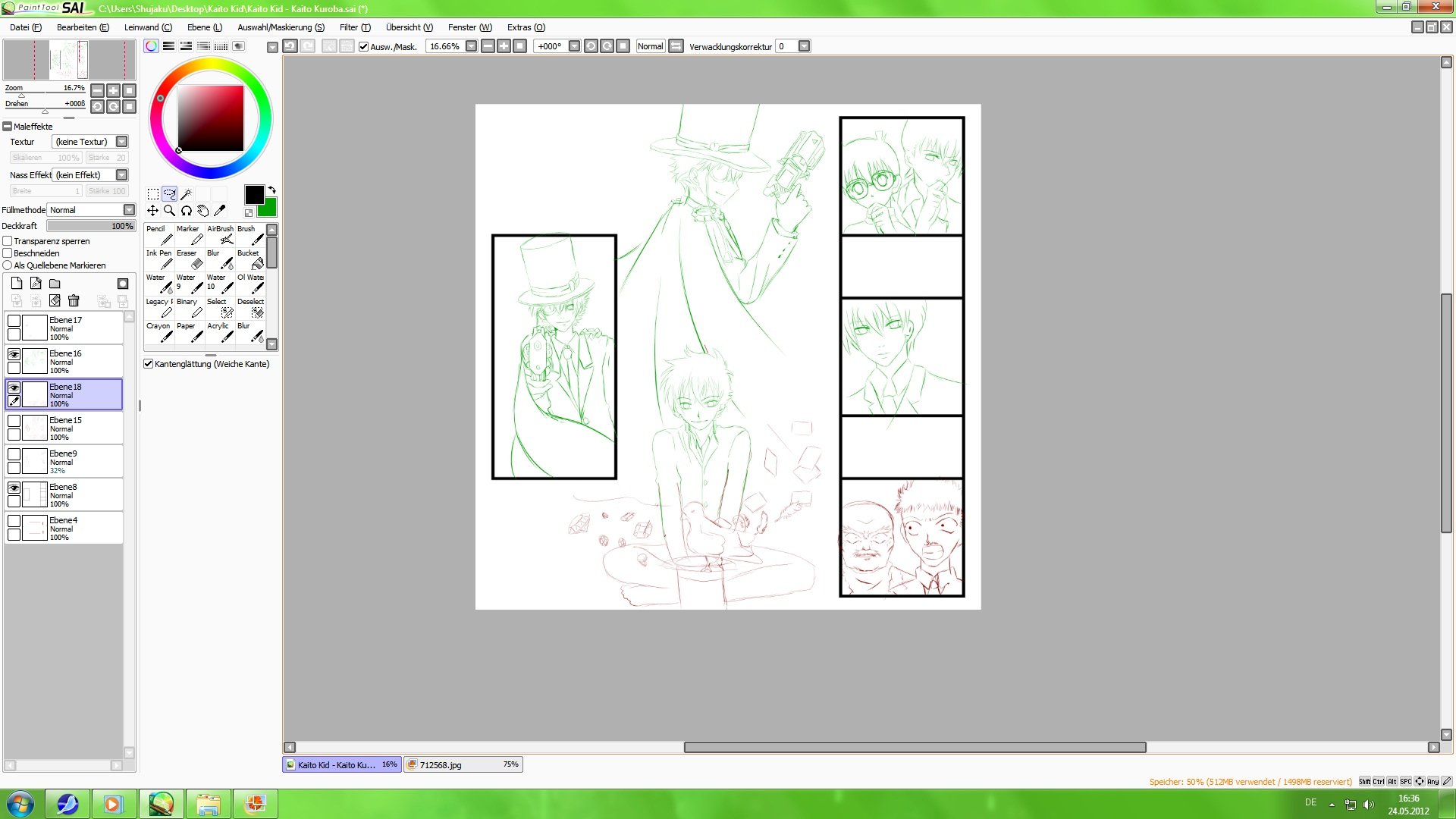Click the Normal button in the toolbar
Image resolution: width=1456 pixels, height=819 pixels.
(650, 46)
